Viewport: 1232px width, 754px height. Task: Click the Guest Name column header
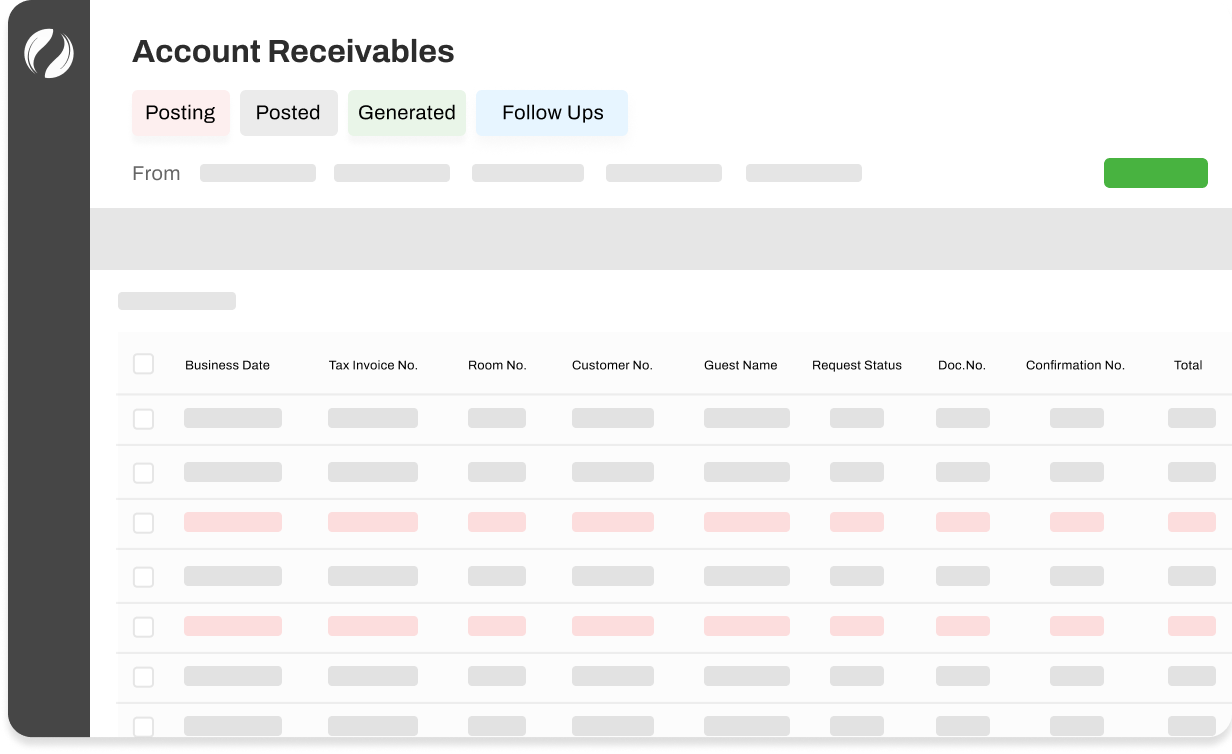742,365
